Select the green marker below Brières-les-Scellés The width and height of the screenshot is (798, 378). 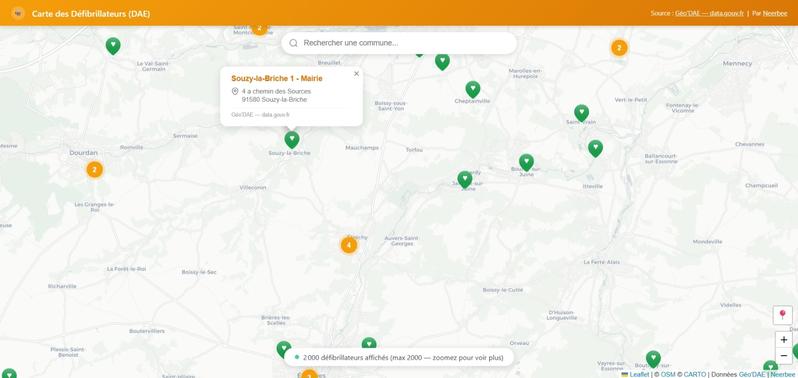pos(284,349)
